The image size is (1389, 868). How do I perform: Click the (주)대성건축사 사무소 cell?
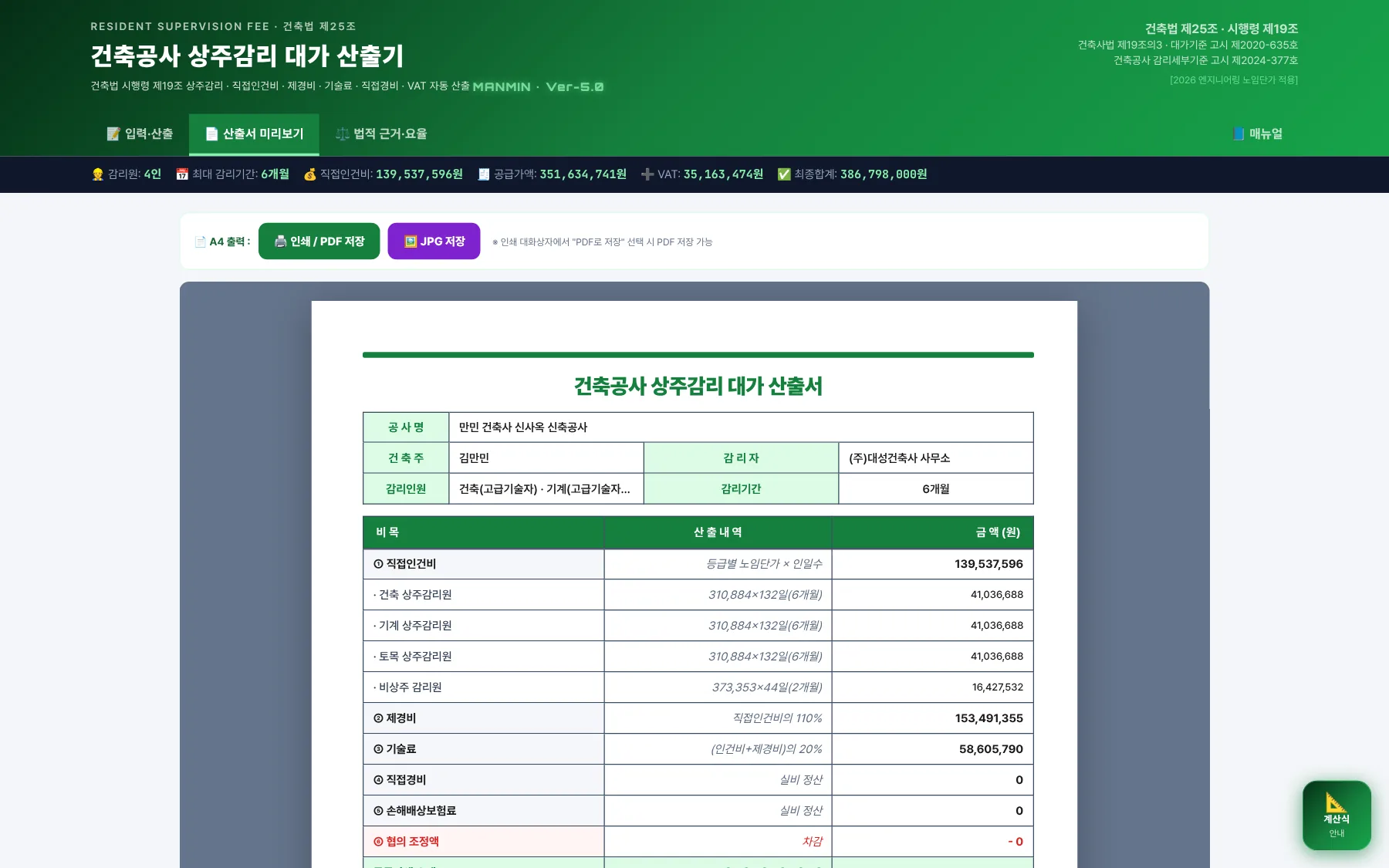936,458
